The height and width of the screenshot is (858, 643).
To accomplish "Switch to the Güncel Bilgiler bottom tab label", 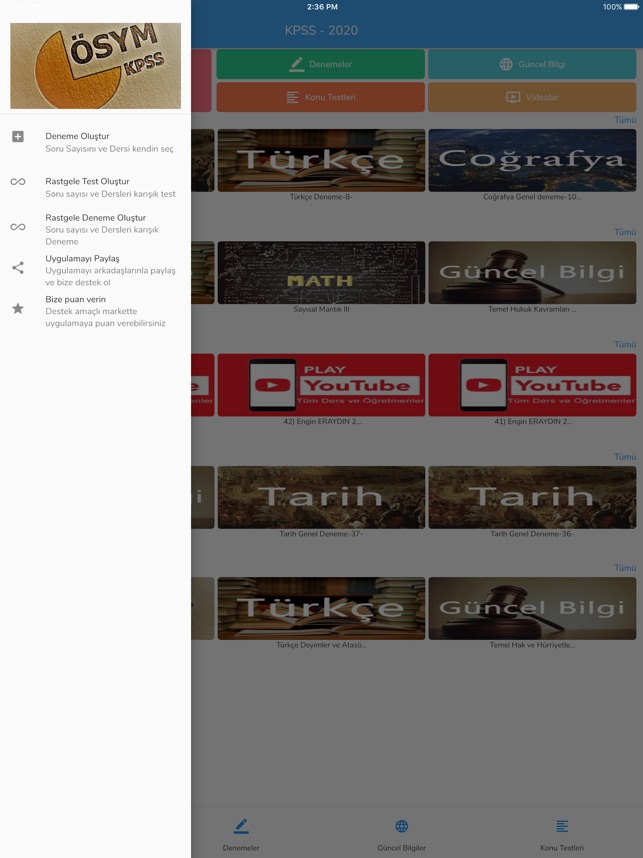I will 402,848.
